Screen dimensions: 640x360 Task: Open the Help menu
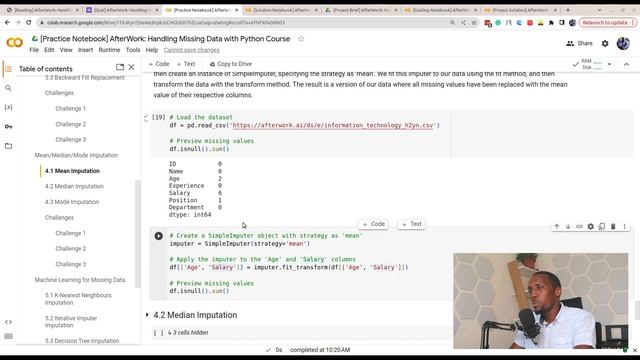click(151, 50)
